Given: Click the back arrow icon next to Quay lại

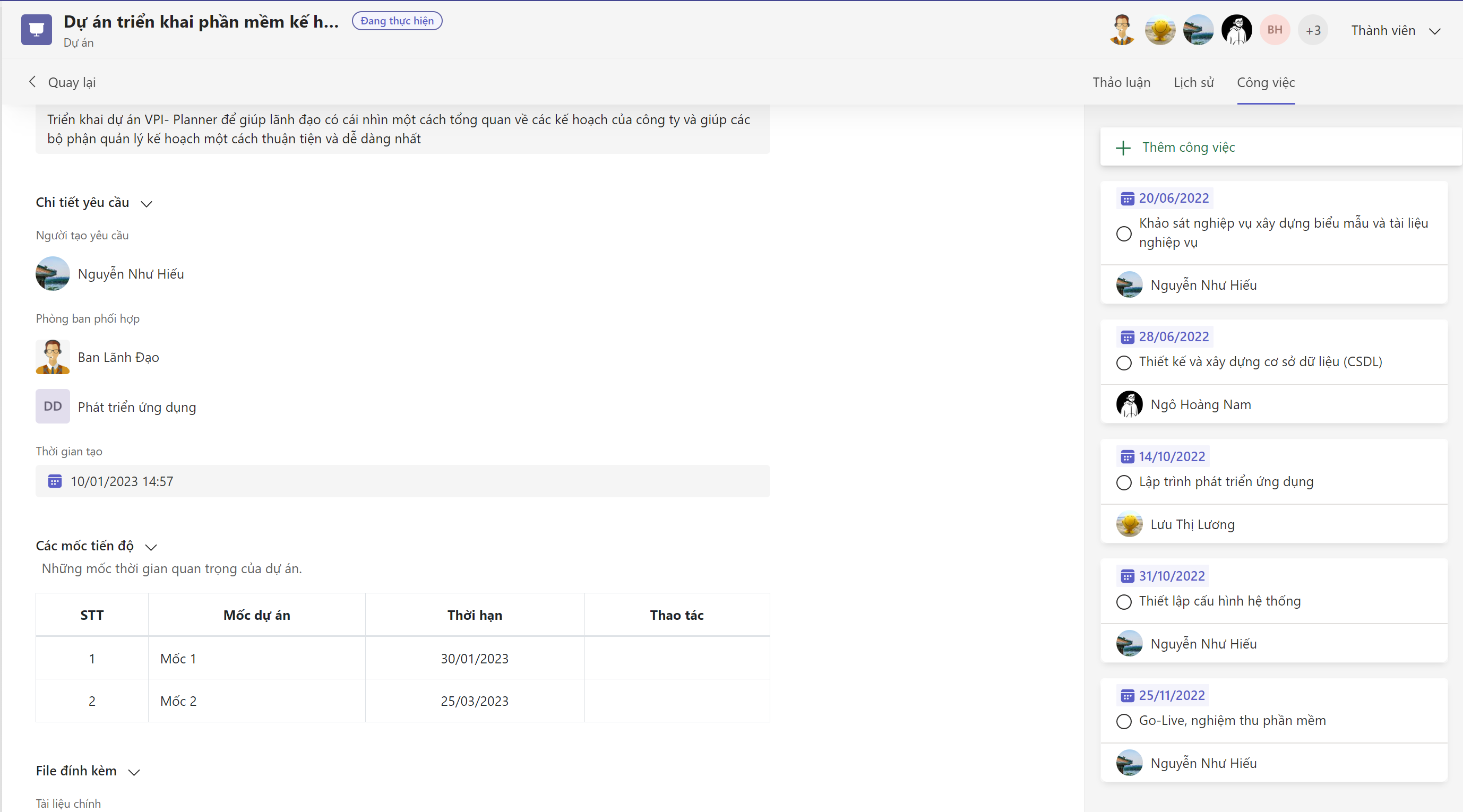Looking at the screenshot, I should tap(32, 82).
